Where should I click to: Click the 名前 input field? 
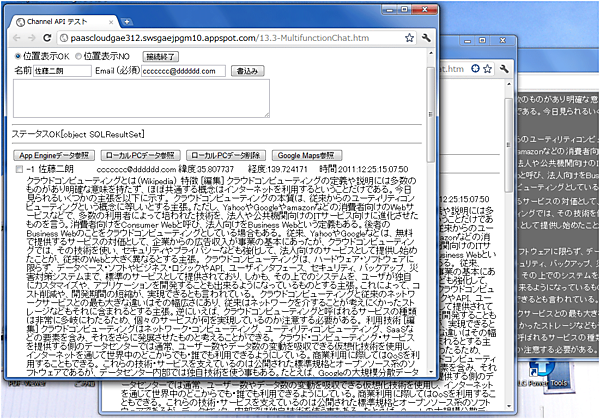pyautogui.click(x=62, y=71)
